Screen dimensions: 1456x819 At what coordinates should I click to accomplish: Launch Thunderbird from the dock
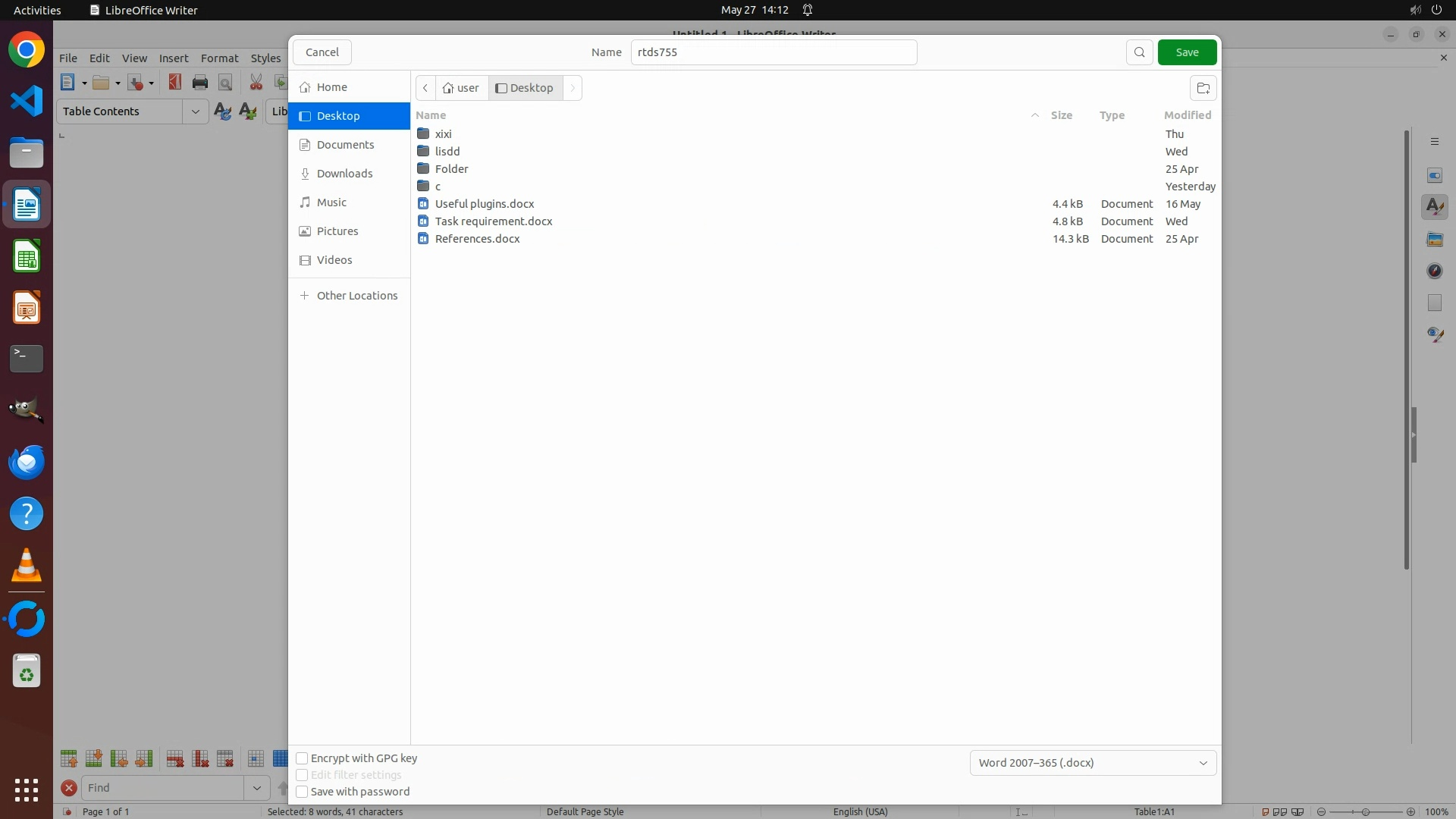click(x=27, y=463)
